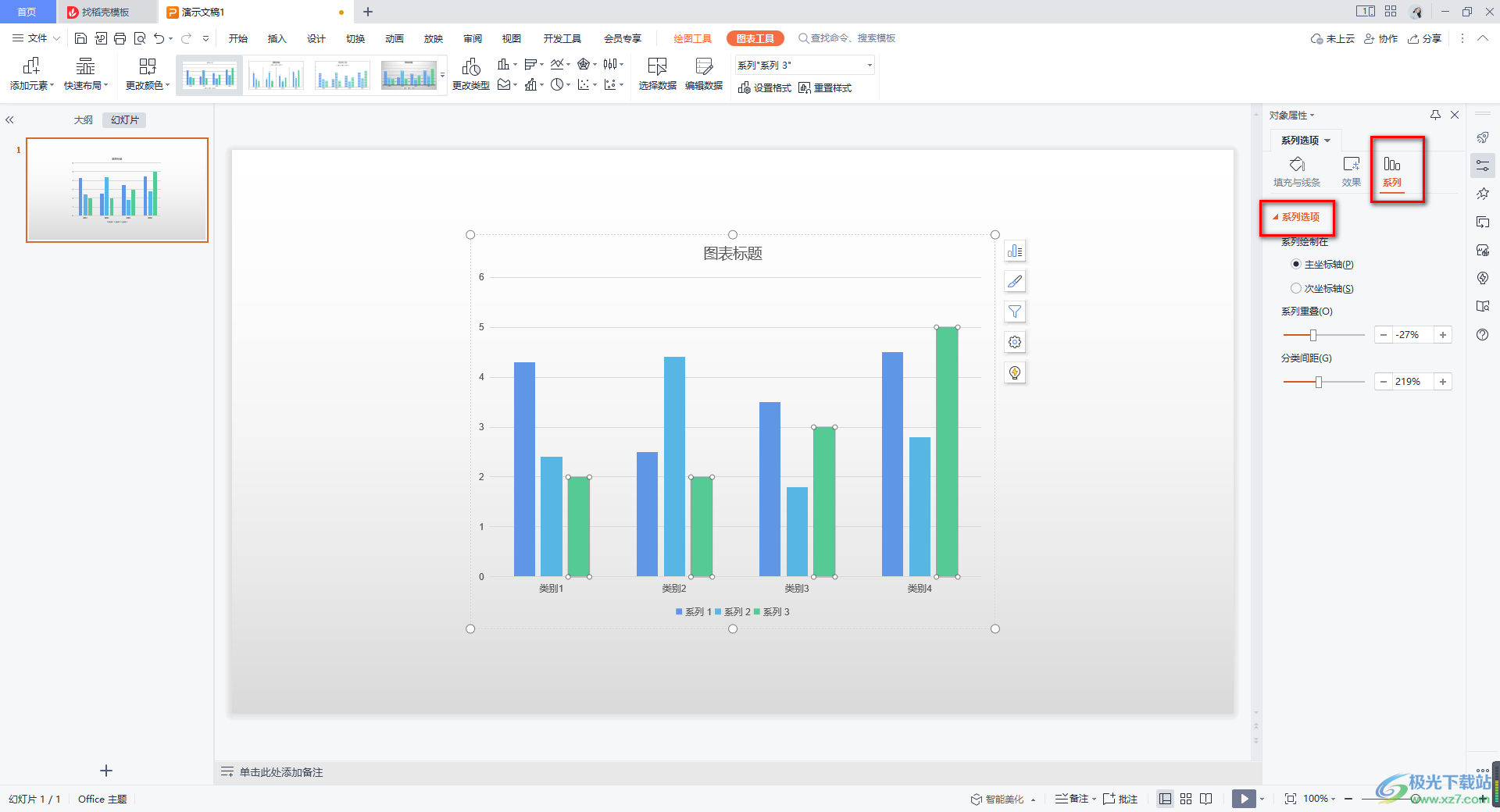Click the Redo arrow icon
This screenshot has width=1500, height=812.
[186, 38]
